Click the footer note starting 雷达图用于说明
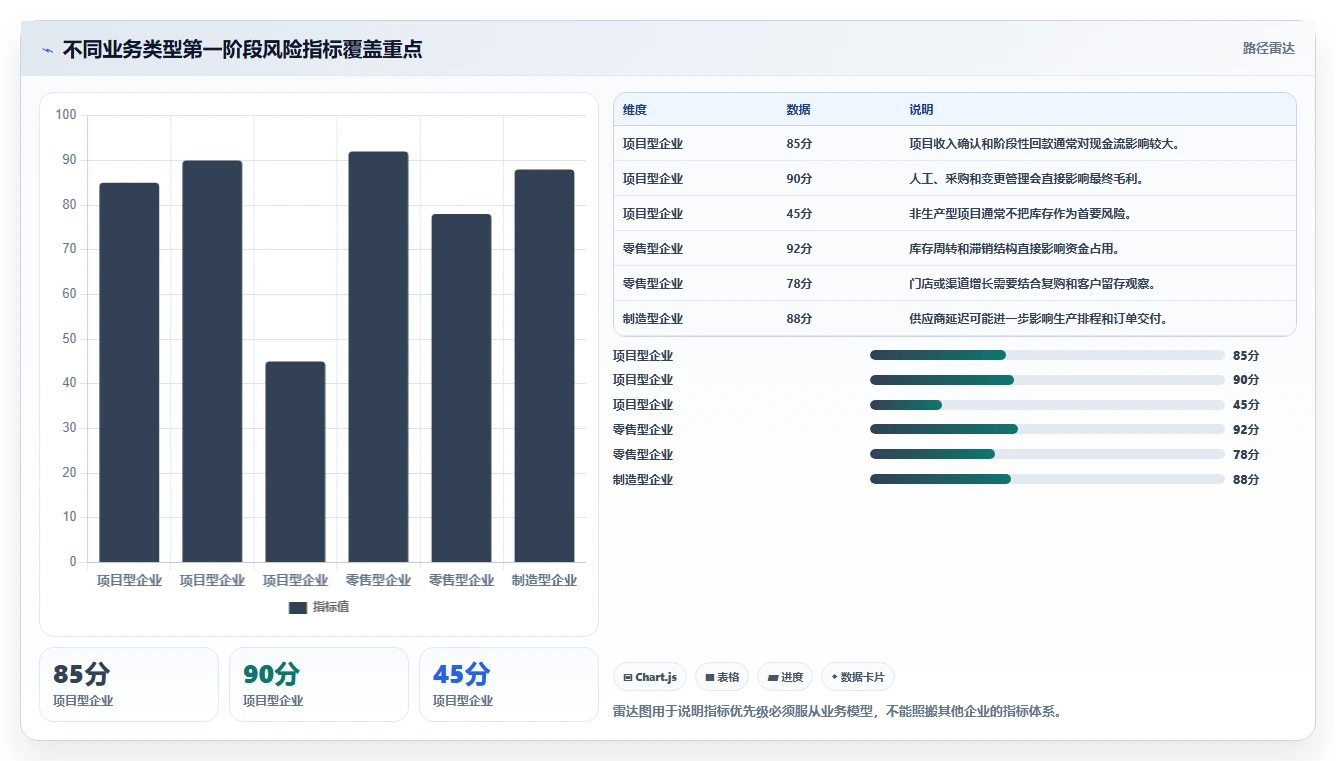 pos(837,712)
